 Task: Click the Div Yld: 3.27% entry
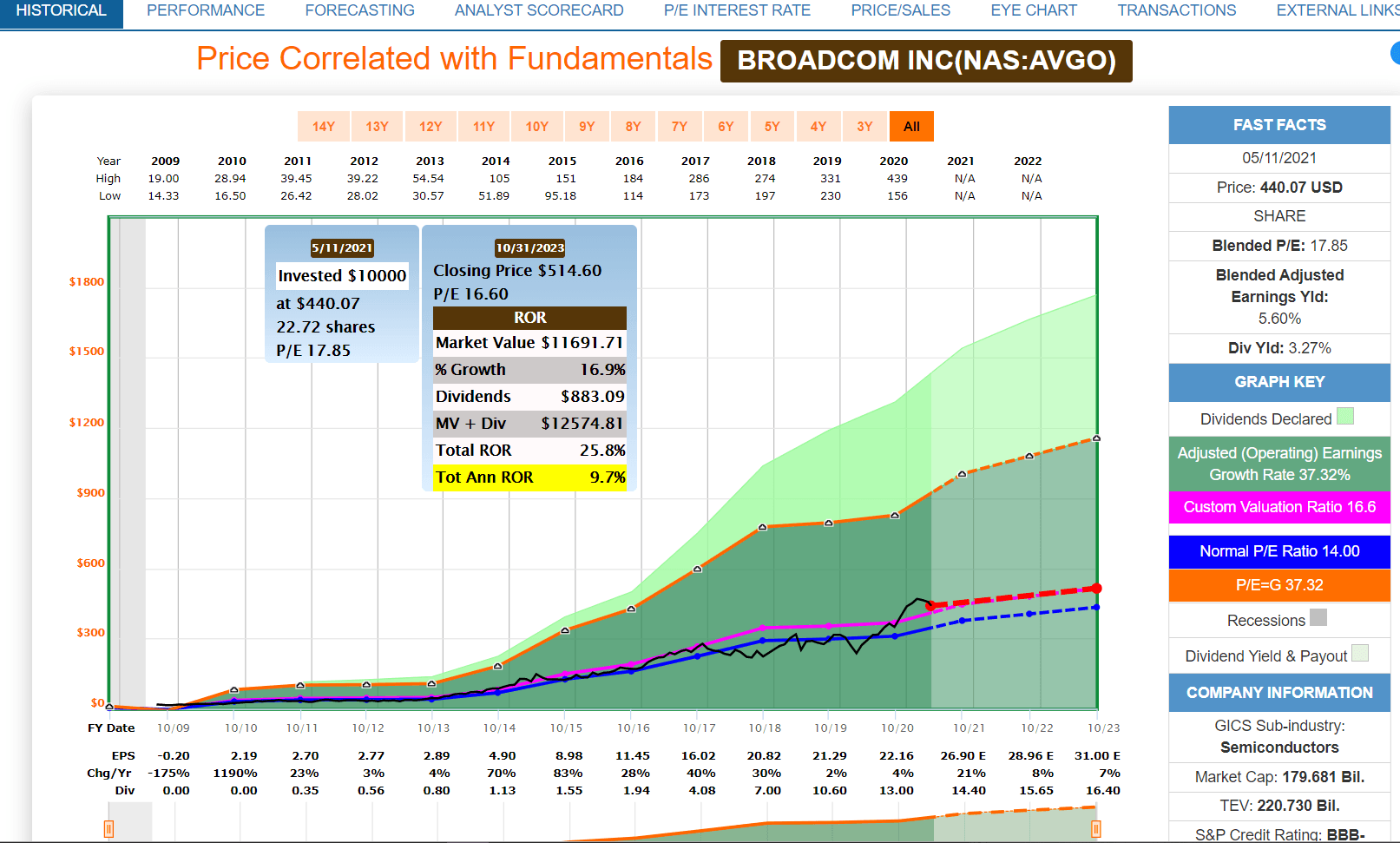tap(1279, 348)
